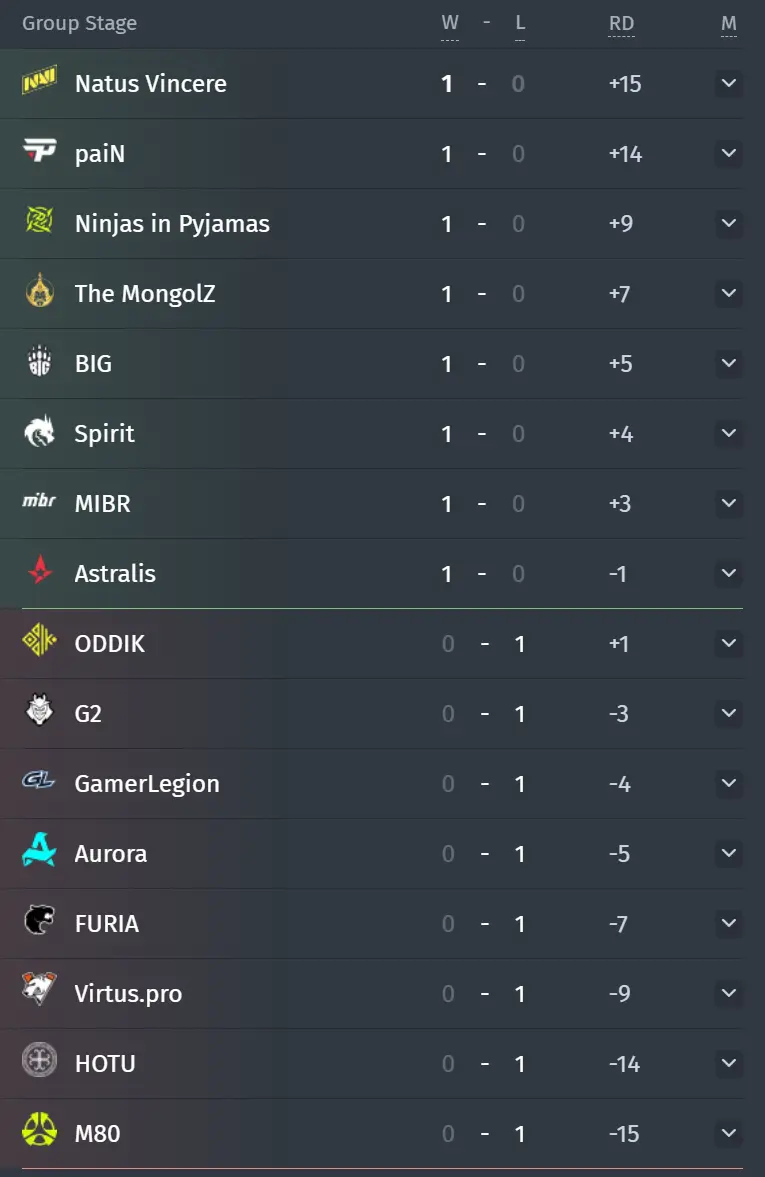Click the Natus Vincere team logo

pyautogui.click(x=40, y=80)
